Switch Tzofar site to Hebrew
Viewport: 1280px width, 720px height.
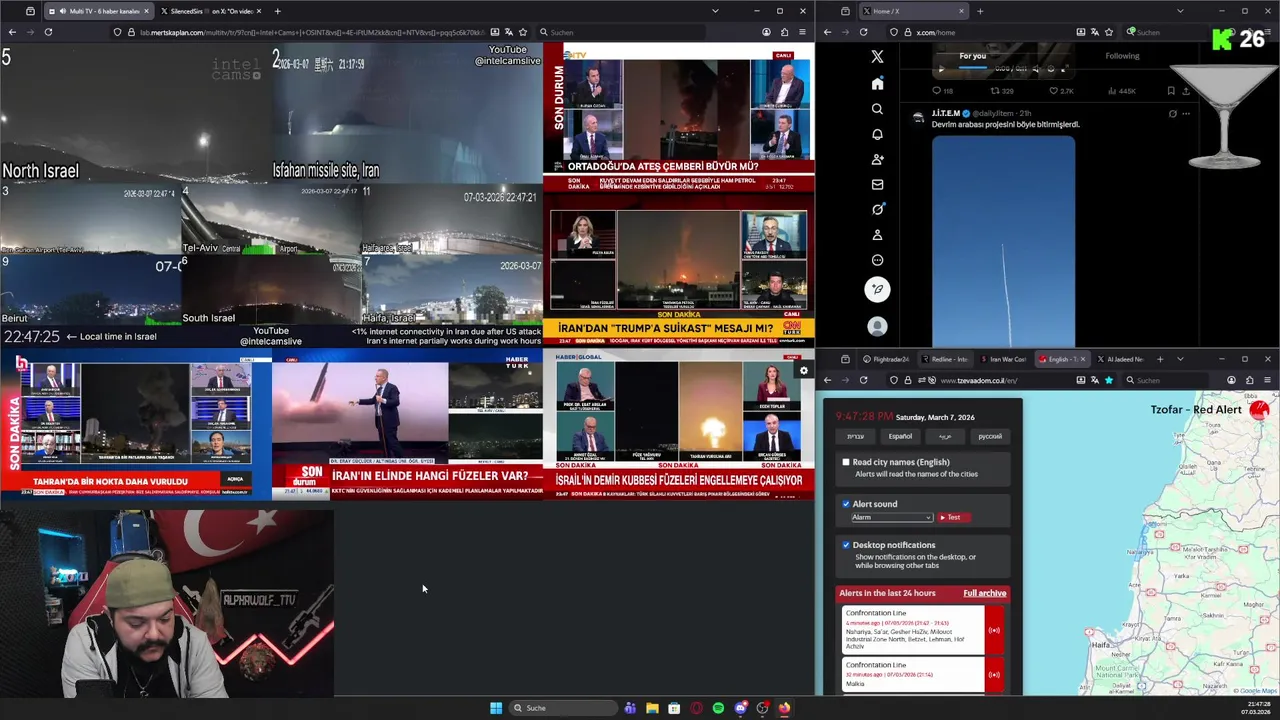[855, 436]
